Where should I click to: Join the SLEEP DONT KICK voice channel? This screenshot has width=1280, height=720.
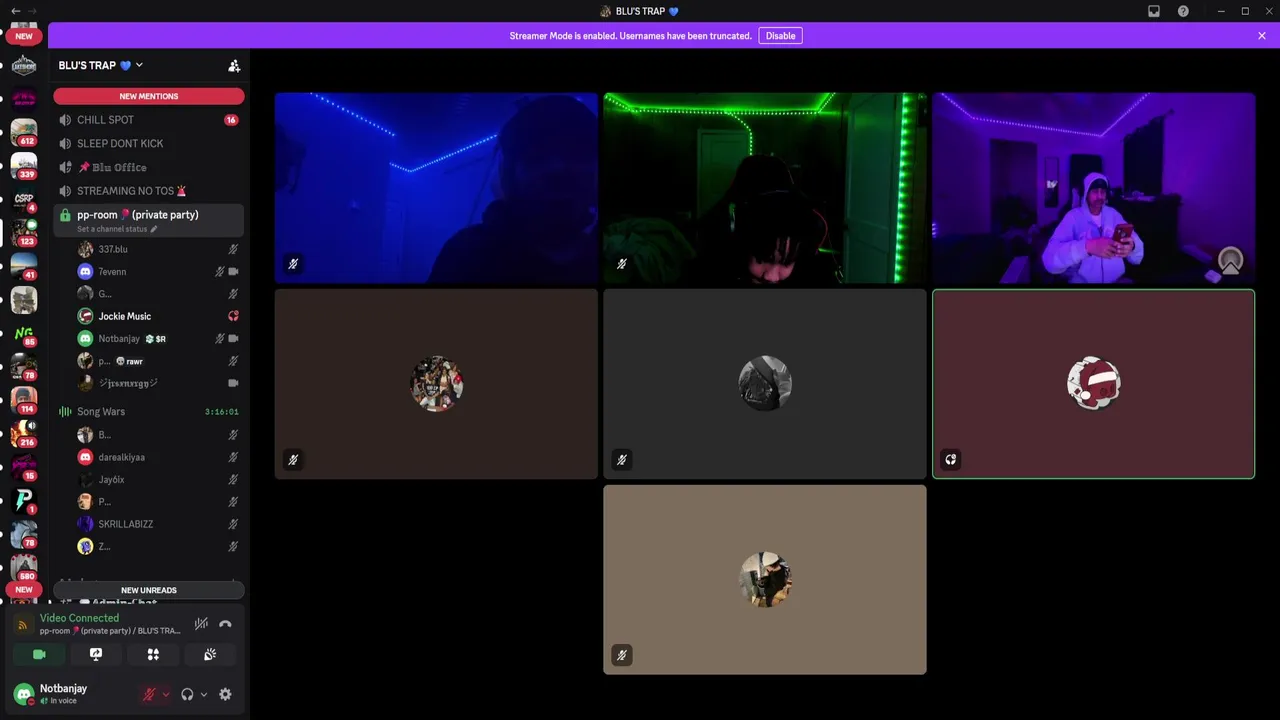[x=148, y=143]
